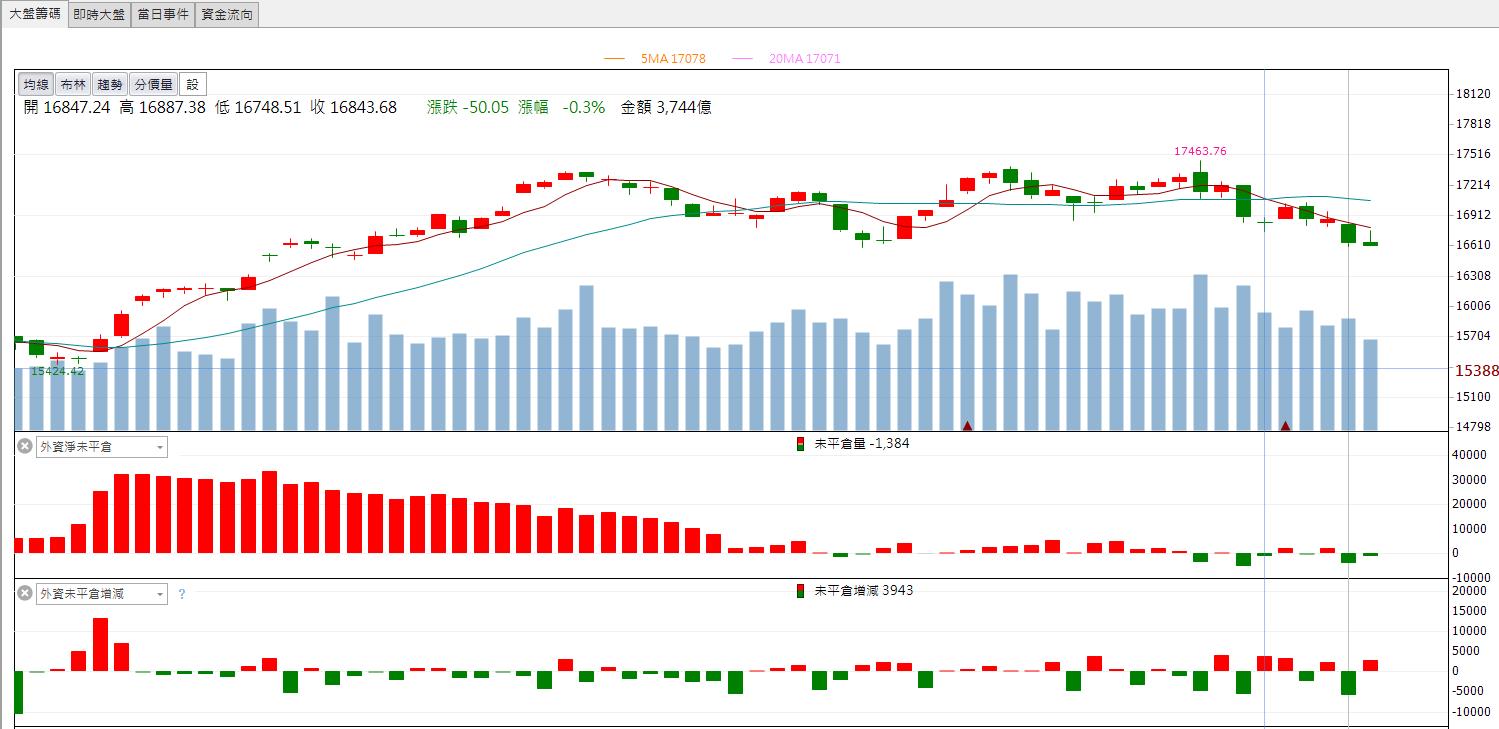Click the 金額 3,744億 turnover value

coord(667,108)
